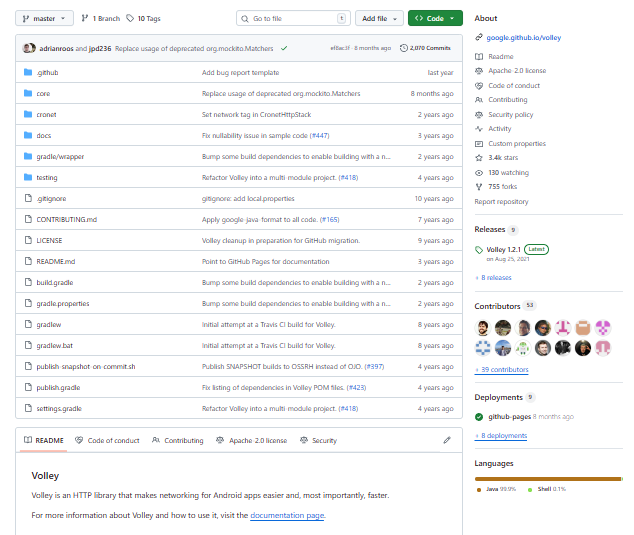Select the Contributing tab
Image resolution: width=634 pixels, height=535 pixels.
coord(178,440)
